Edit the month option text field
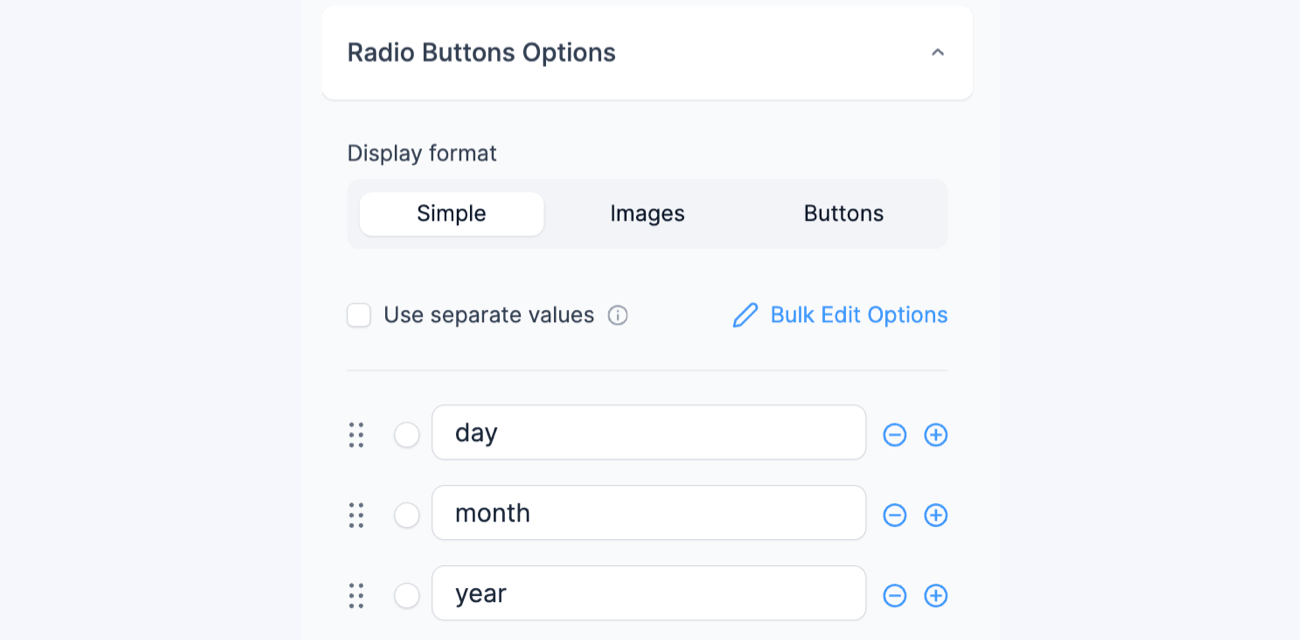1300x640 pixels. coord(649,513)
